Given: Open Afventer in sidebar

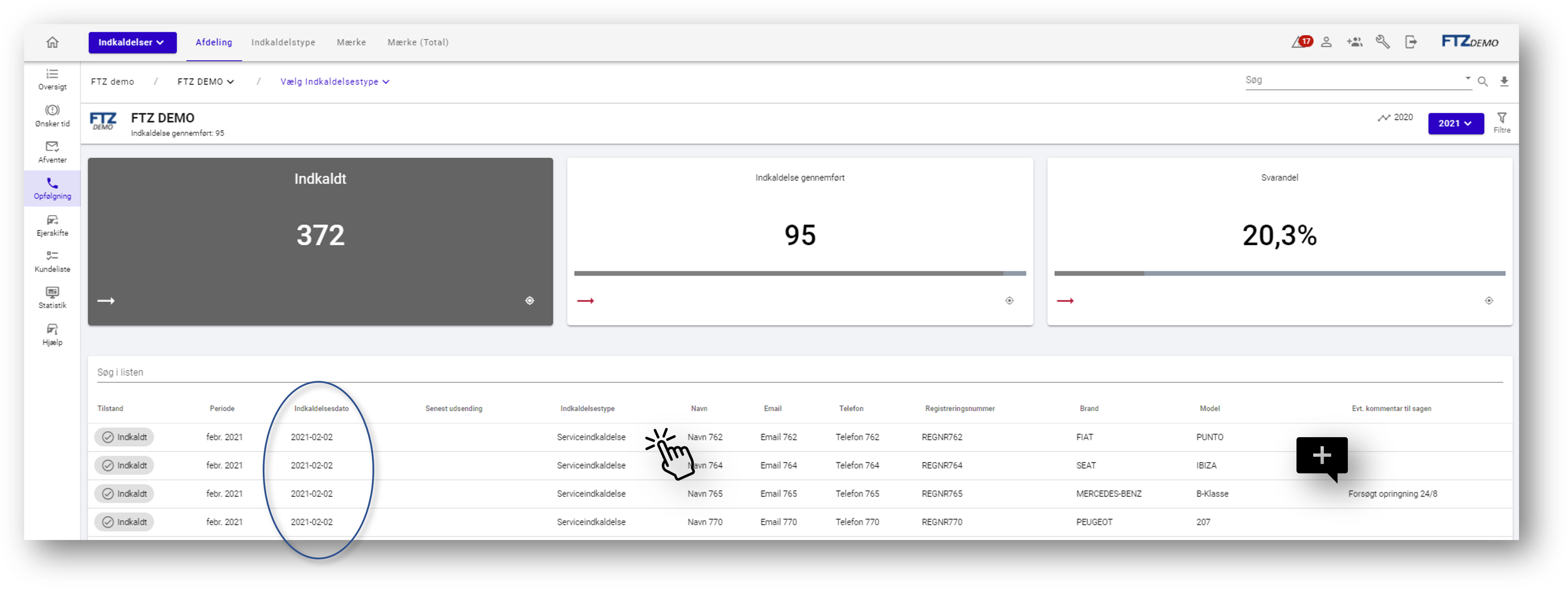Looking at the screenshot, I should pos(52,152).
